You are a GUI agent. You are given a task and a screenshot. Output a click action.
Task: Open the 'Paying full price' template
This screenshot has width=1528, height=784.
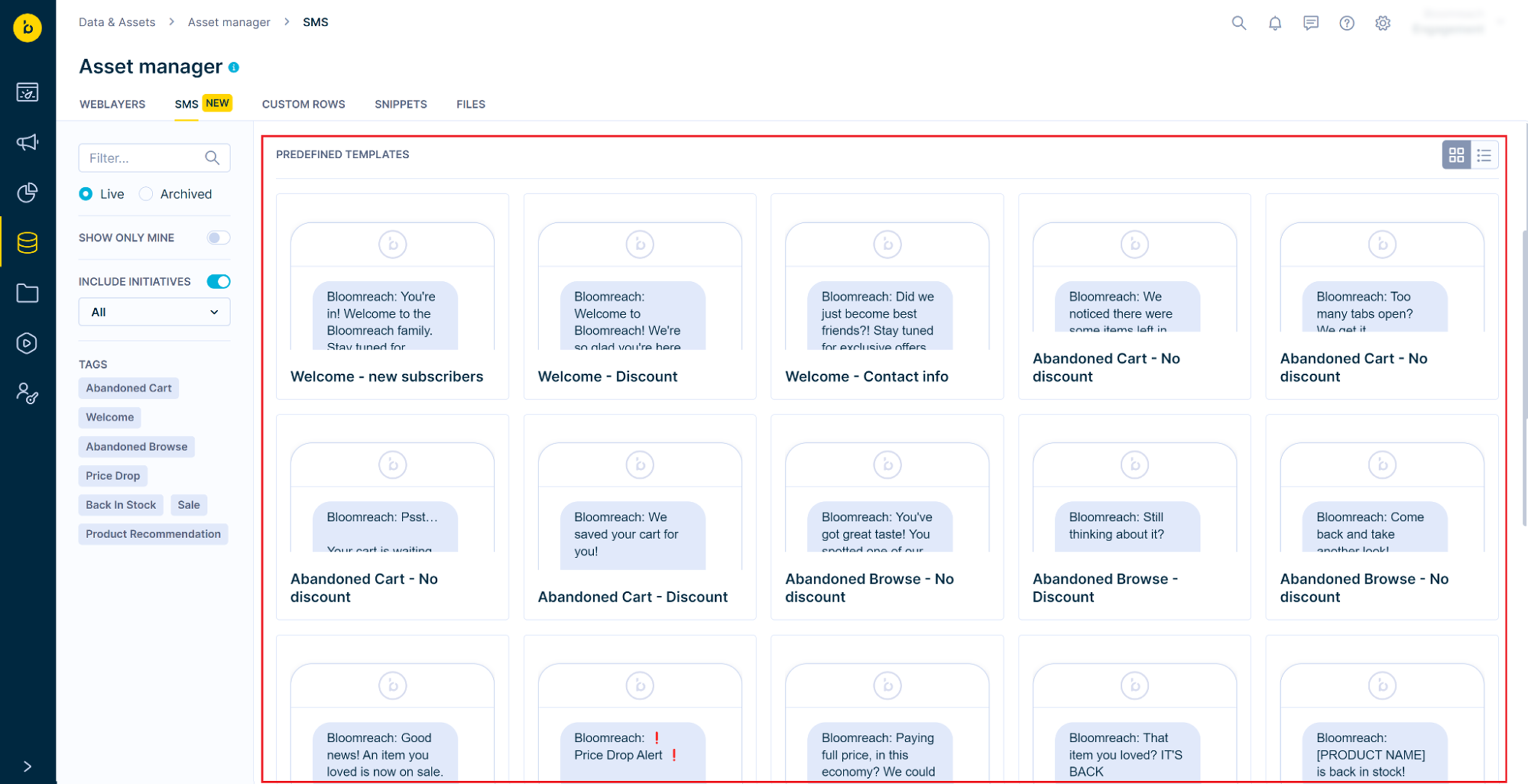click(887, 709)
